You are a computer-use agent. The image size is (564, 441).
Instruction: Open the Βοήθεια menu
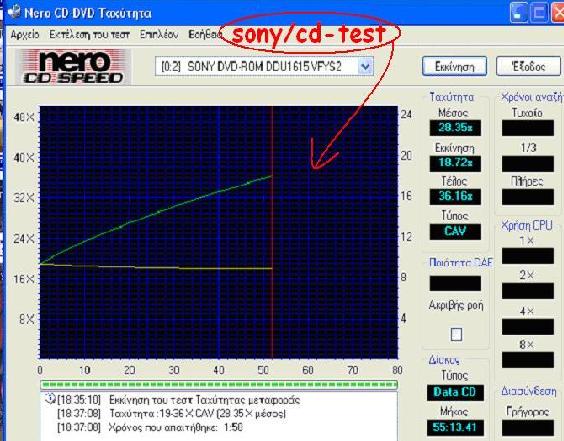[204, 35]
